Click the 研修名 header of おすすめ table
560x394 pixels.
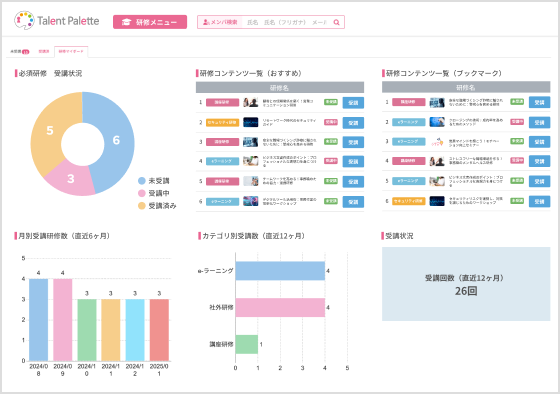click(x=280, y=88)
